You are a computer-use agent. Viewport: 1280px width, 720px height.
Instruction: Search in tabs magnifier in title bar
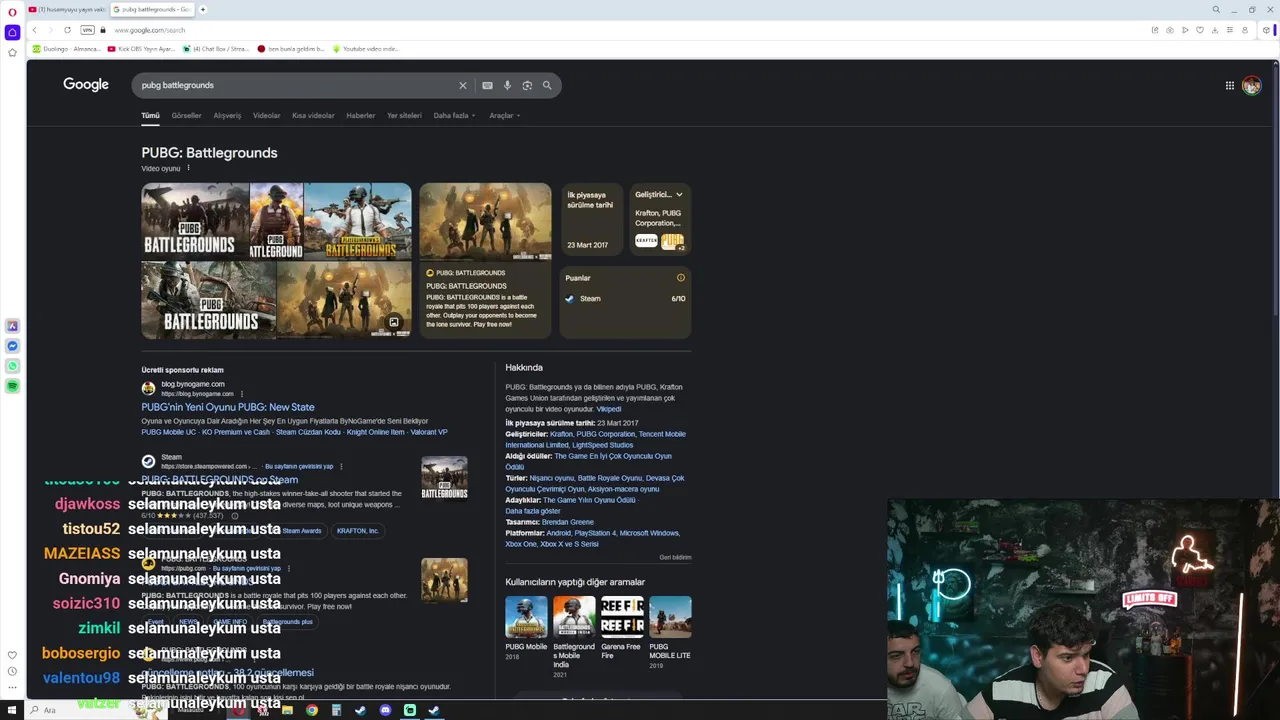click(1216, 9)
